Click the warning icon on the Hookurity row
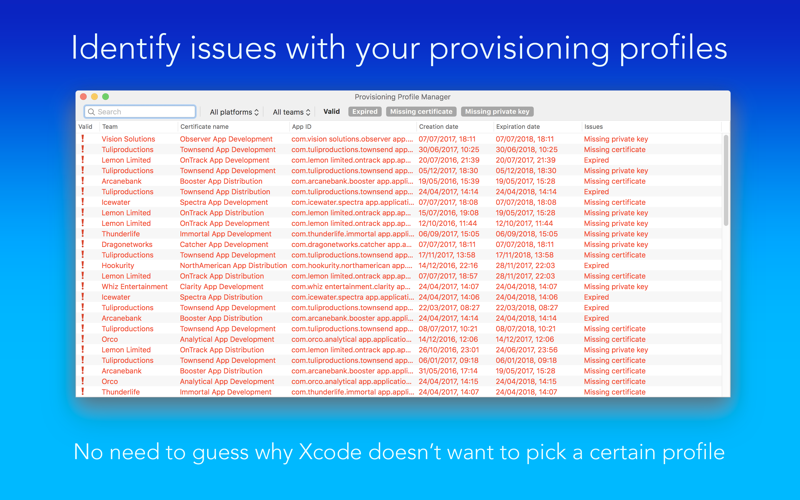 point(83,265)
